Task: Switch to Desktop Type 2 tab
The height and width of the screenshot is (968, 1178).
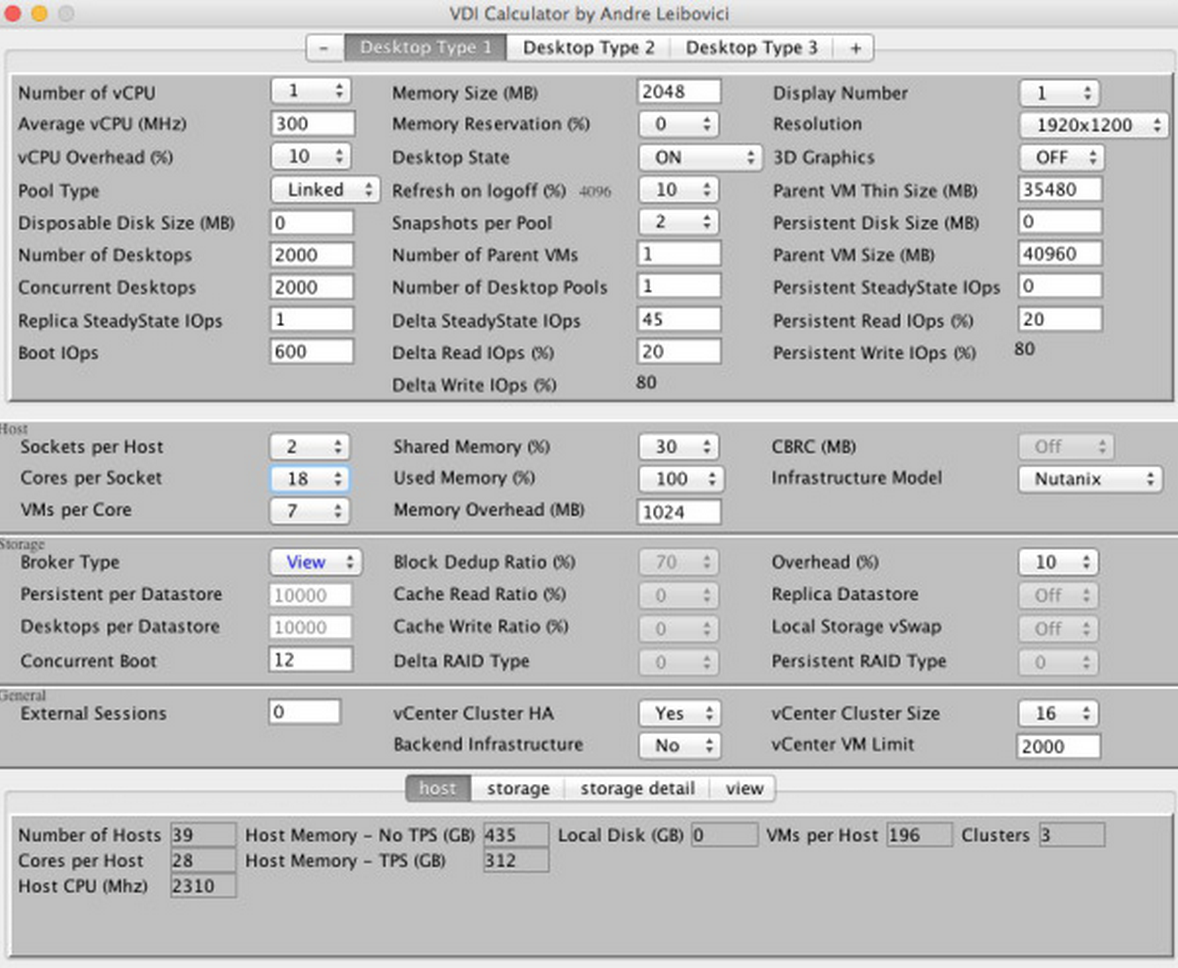Action: tap(588, 48)
